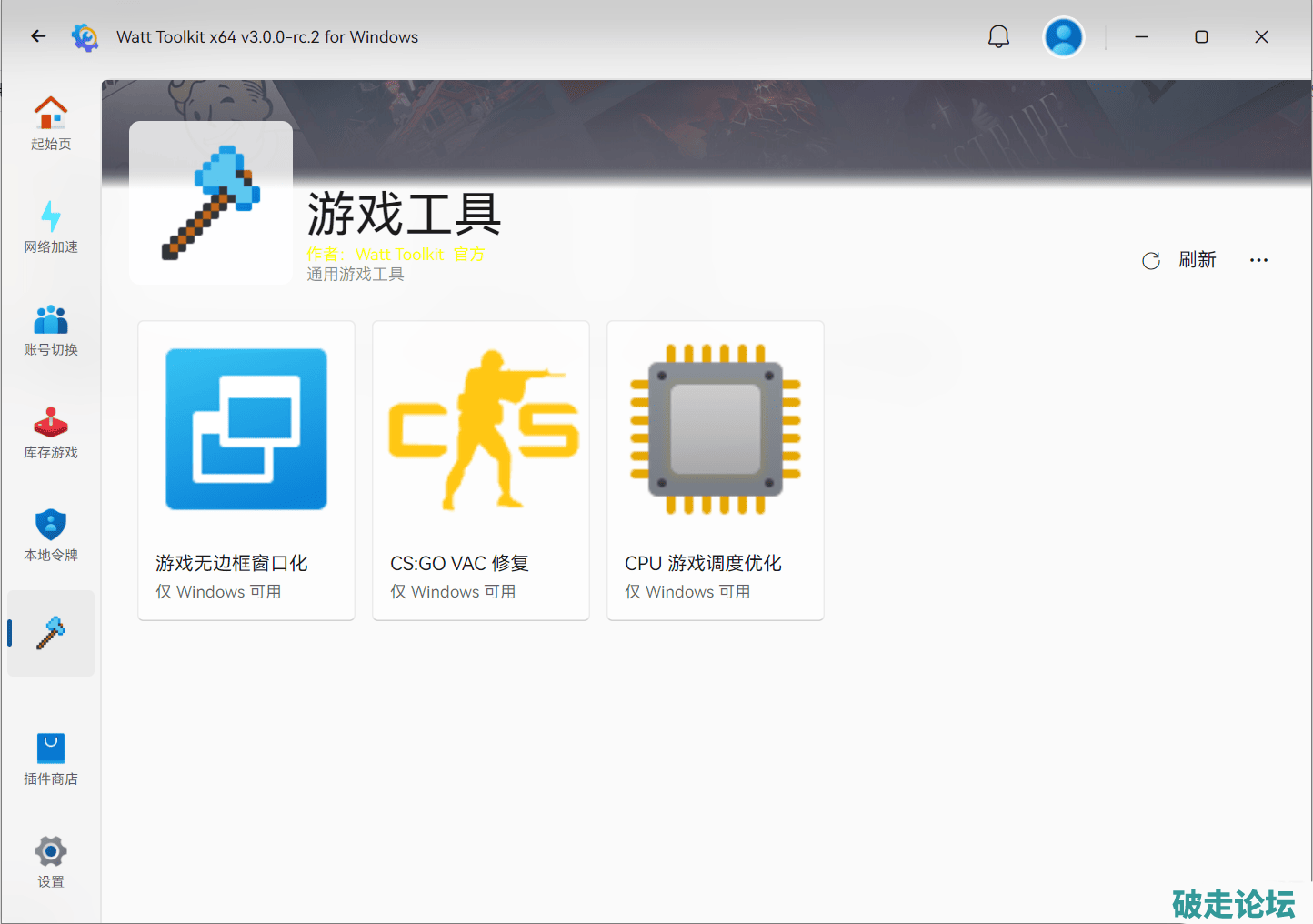This screenshot has width=1313, height=924.
Task: Click the Watt Toolkit 官方 author link
Action: [x=419, y=255]
